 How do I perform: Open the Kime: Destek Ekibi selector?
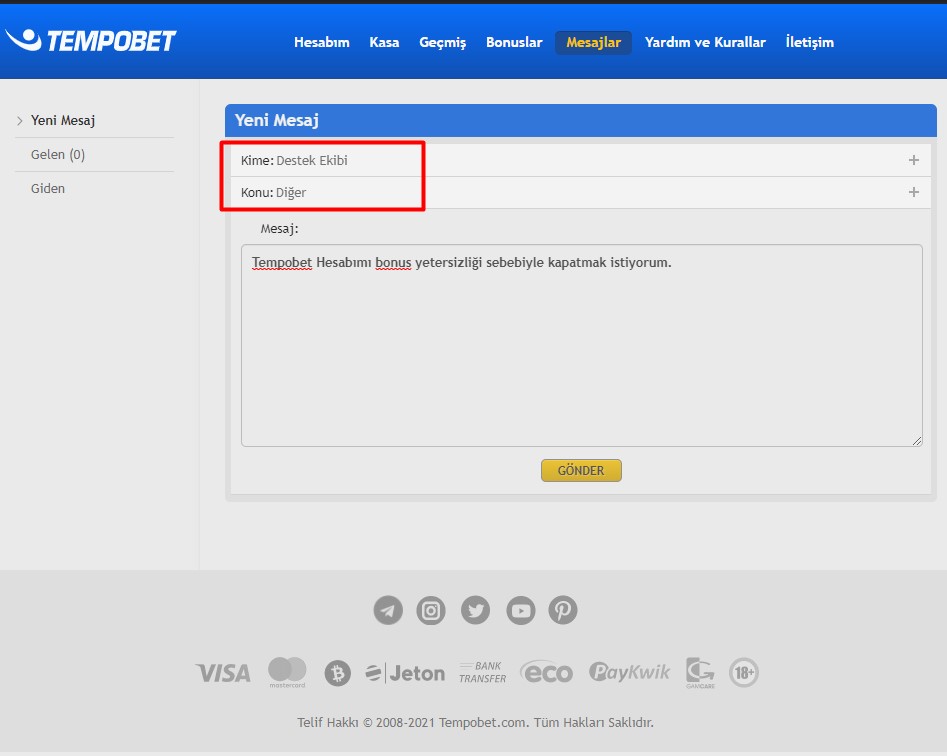click(580, 160)
